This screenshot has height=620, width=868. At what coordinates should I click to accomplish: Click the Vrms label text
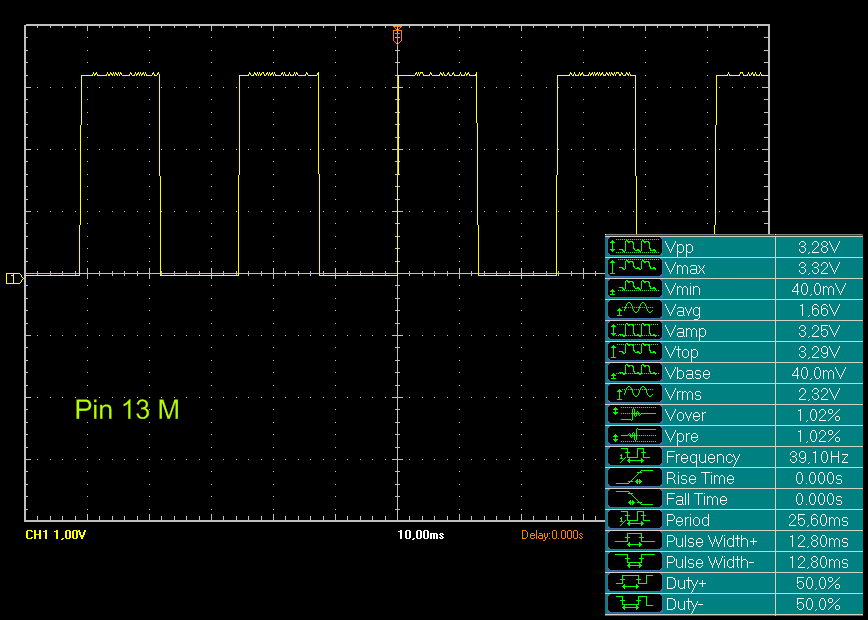click(684, 395)
